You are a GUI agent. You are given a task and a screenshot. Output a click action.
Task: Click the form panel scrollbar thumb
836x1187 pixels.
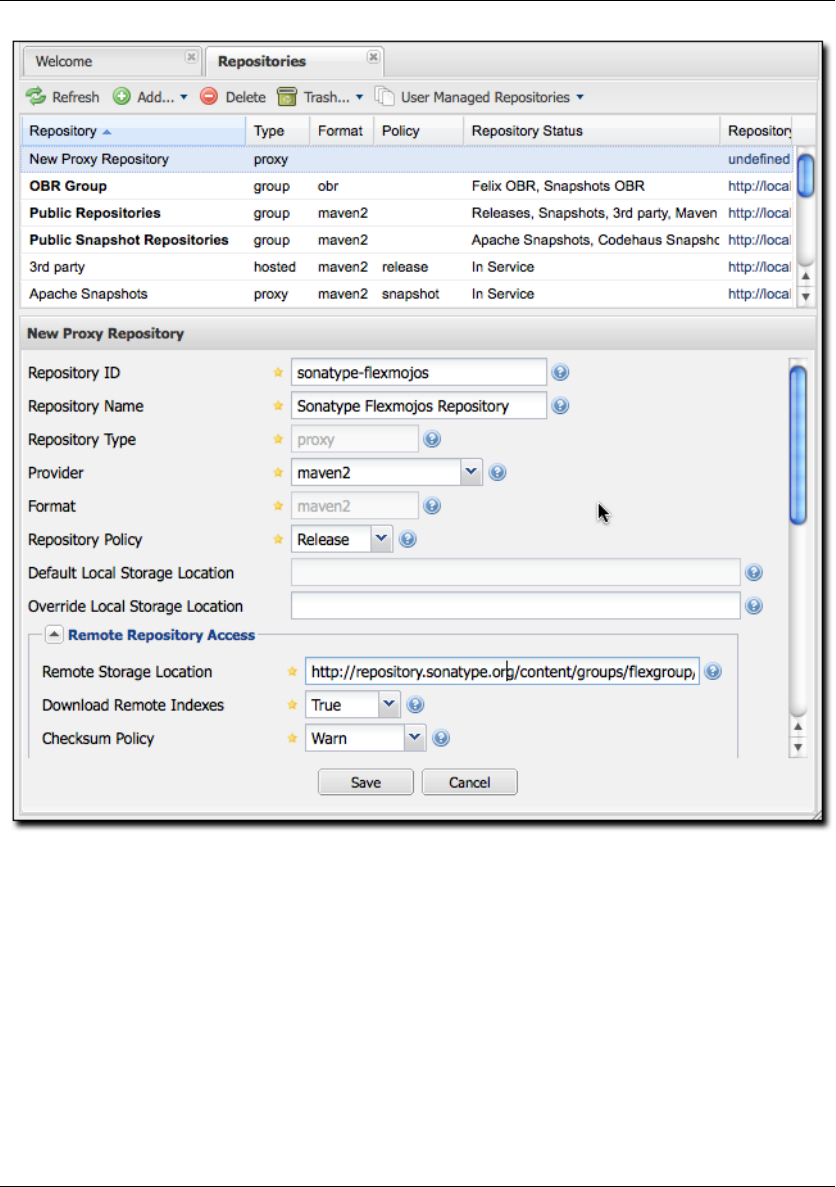(x=797, y=445)
